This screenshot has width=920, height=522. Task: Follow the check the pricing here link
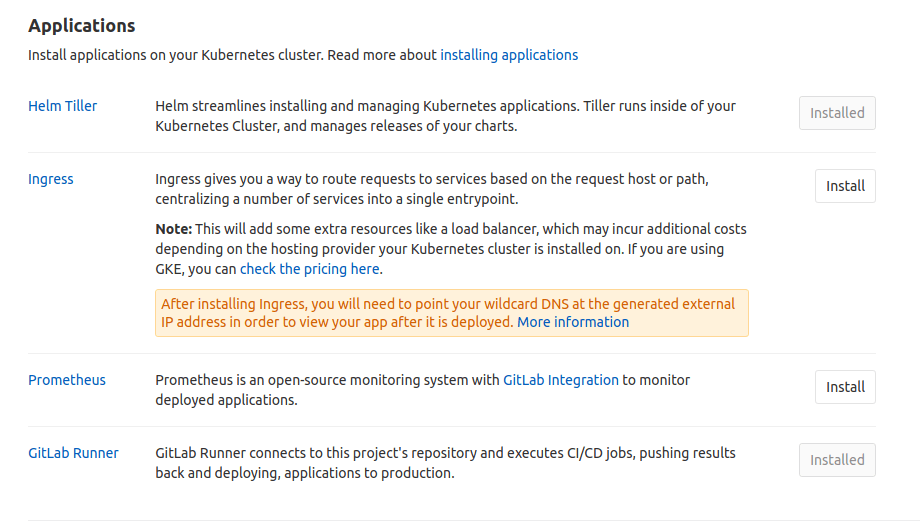coord(310,269)
